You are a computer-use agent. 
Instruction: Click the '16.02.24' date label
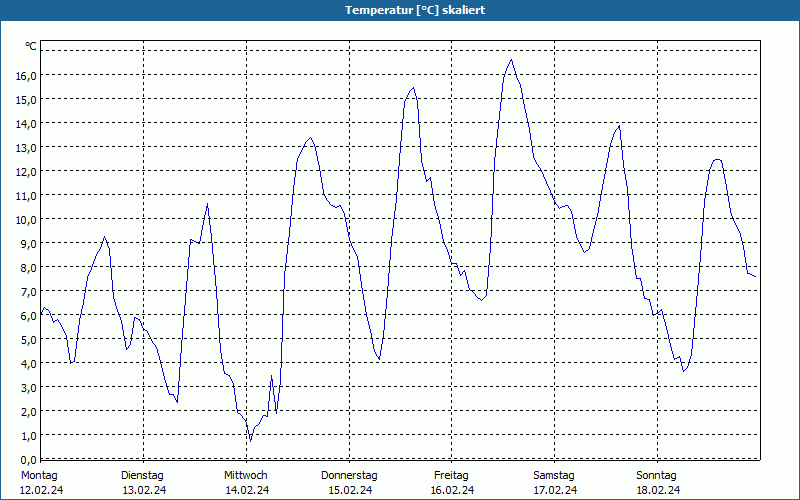pyautogui.click(x=452, y=490)
